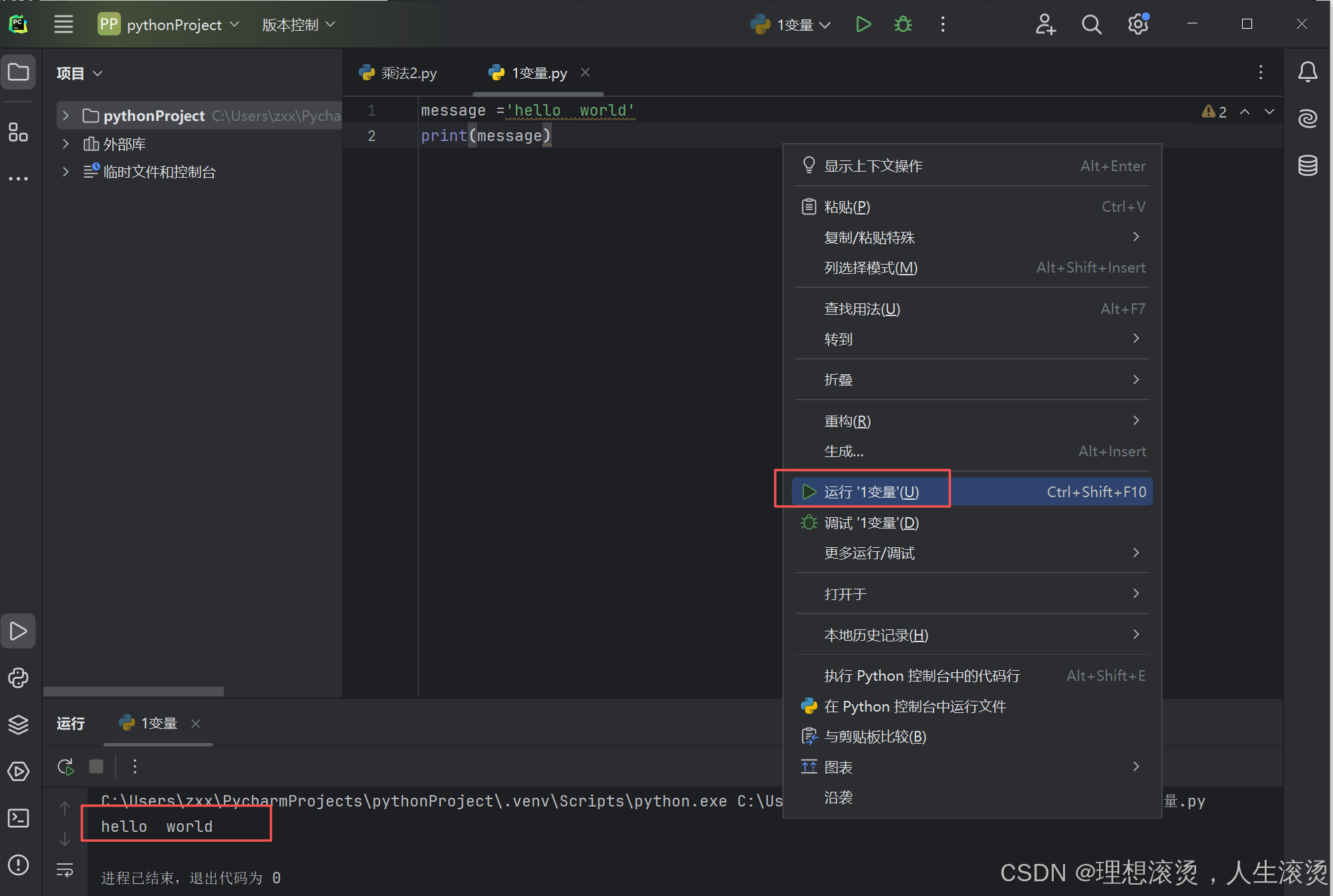Open editor tabs more options menu
Screen dimensions: 1333x896
tap(1261, 72)
